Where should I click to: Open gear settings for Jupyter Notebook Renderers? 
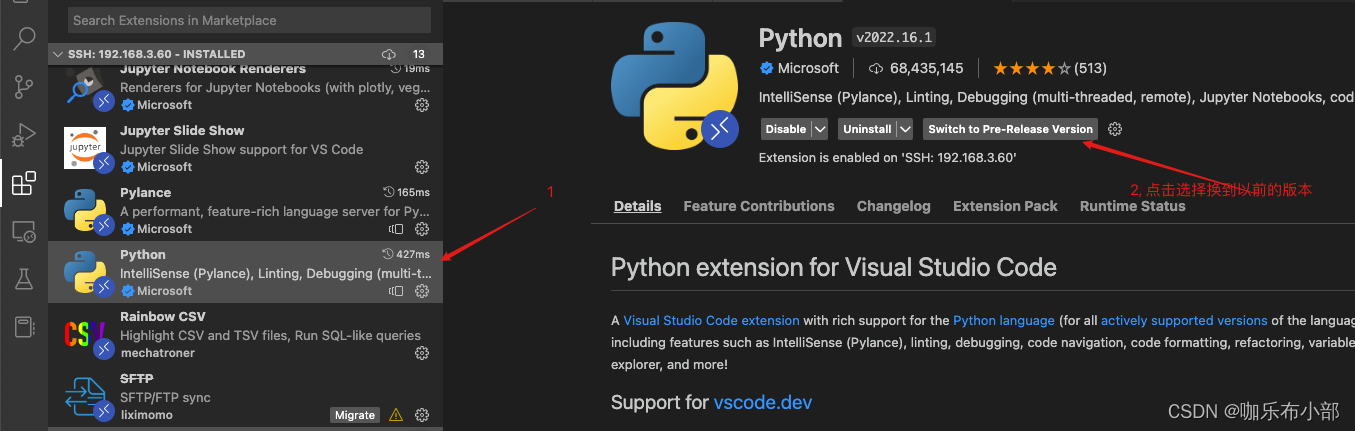tap(422, 105)
